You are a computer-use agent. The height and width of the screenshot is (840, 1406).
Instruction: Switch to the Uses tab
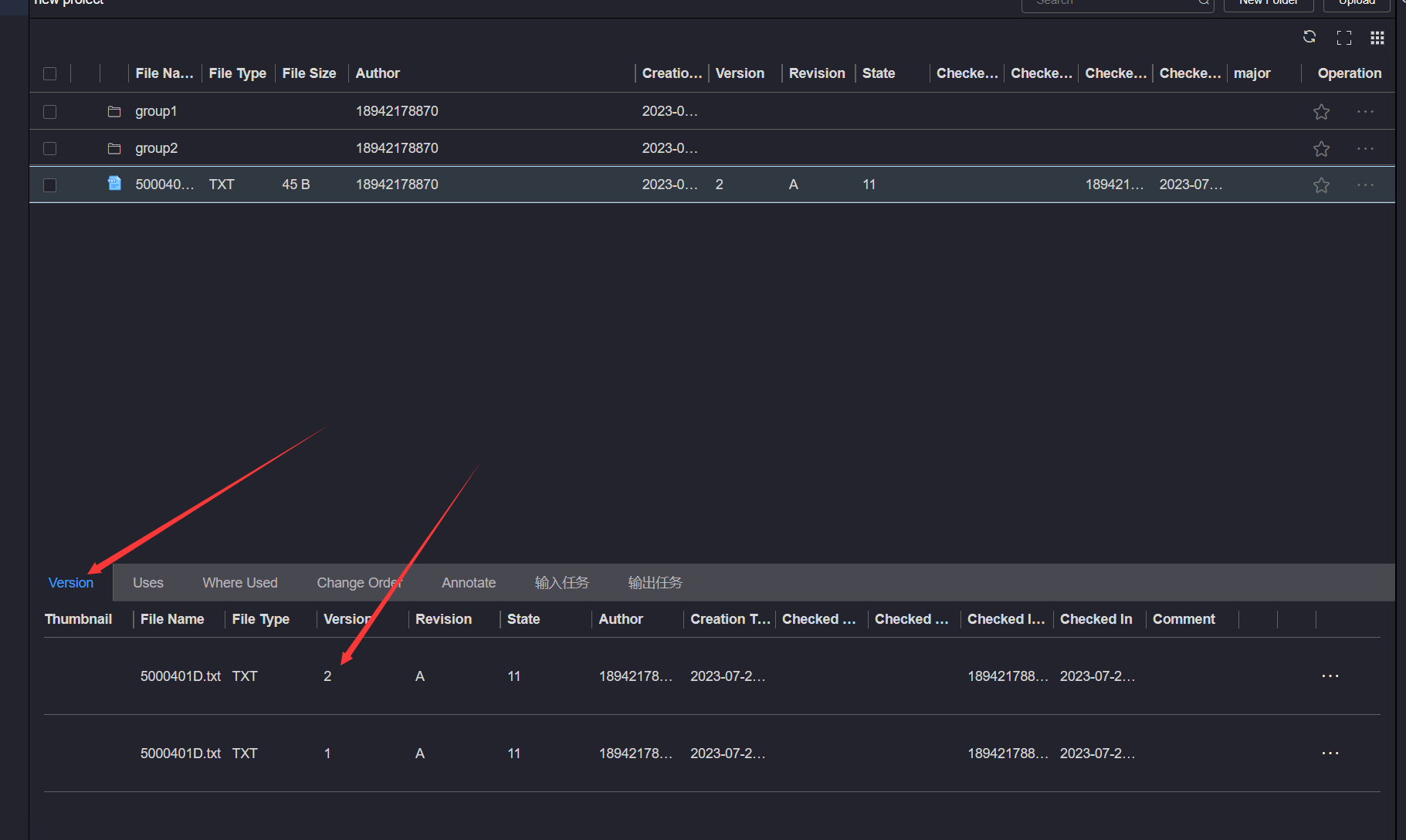tap(148, 583)
